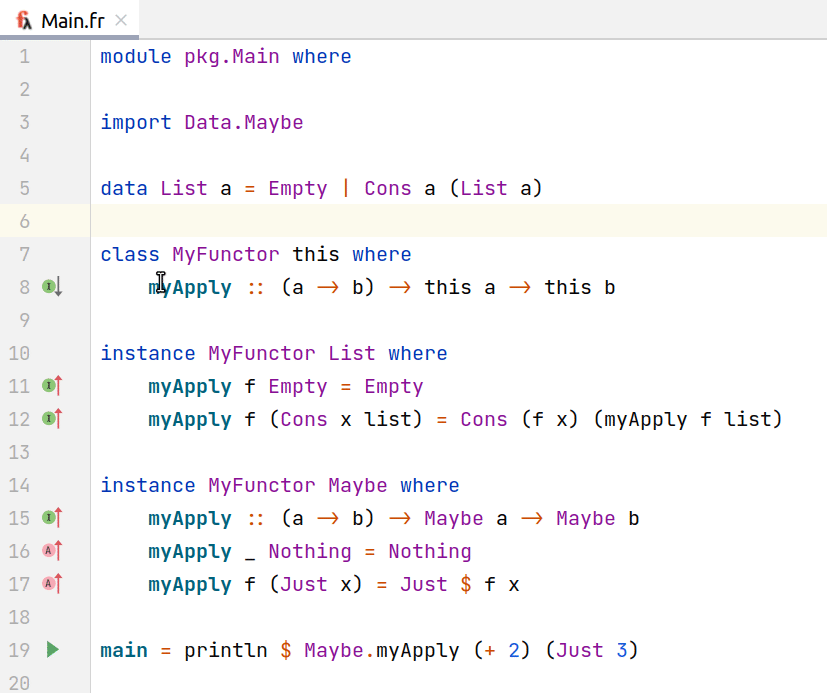
Task: Click 'Empty' constructor on line 5
Action: [x=297, y=188]
